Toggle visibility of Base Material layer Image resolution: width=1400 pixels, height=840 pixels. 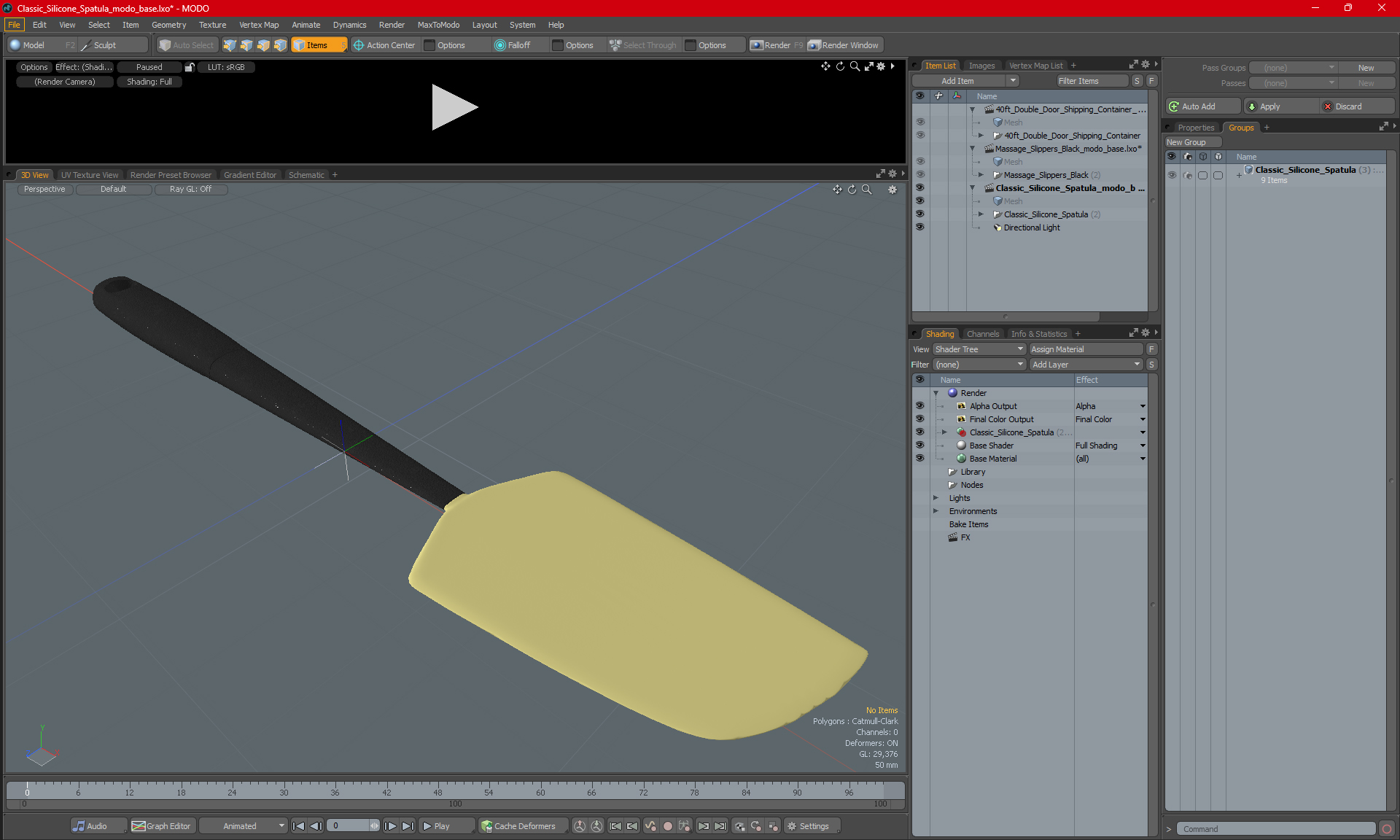click(920, 459)
